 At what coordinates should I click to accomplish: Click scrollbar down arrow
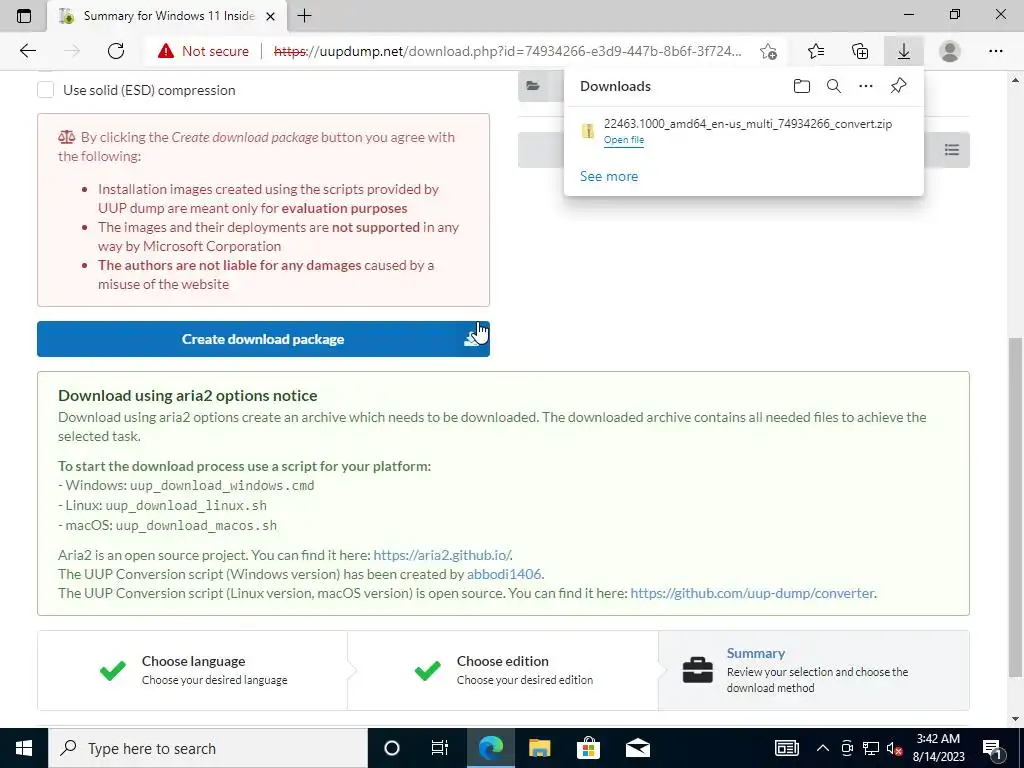pyautogui.click(x=1015, y=718)
